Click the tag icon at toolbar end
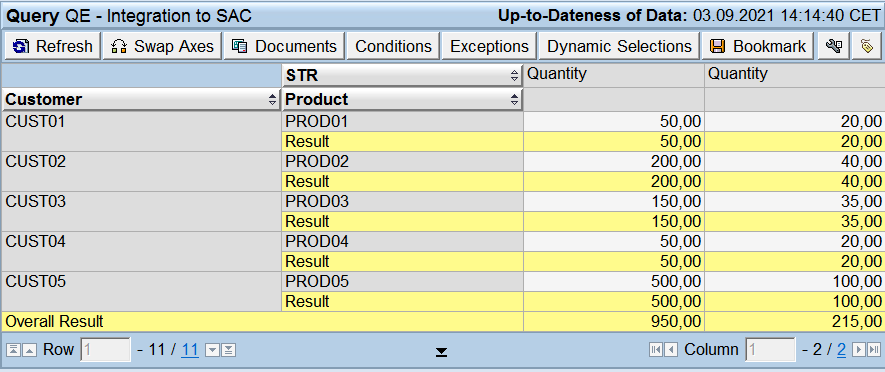The image size is (885, 372). pyautogui.click(x=866, y=46)
